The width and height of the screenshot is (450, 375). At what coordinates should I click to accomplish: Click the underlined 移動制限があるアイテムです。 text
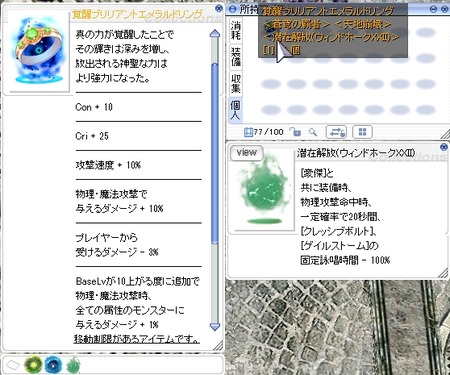pyautogui.click(x=137, y=339)
